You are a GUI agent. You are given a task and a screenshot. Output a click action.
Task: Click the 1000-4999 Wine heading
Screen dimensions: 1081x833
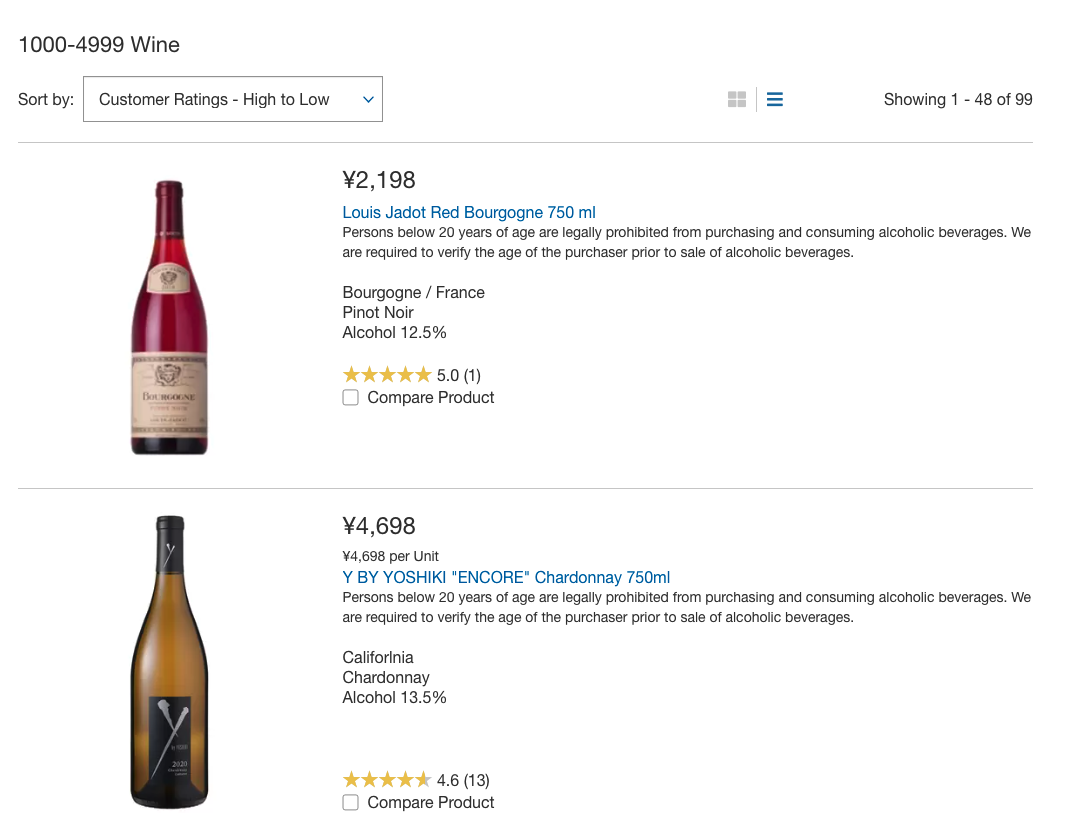tap(99, 45)
